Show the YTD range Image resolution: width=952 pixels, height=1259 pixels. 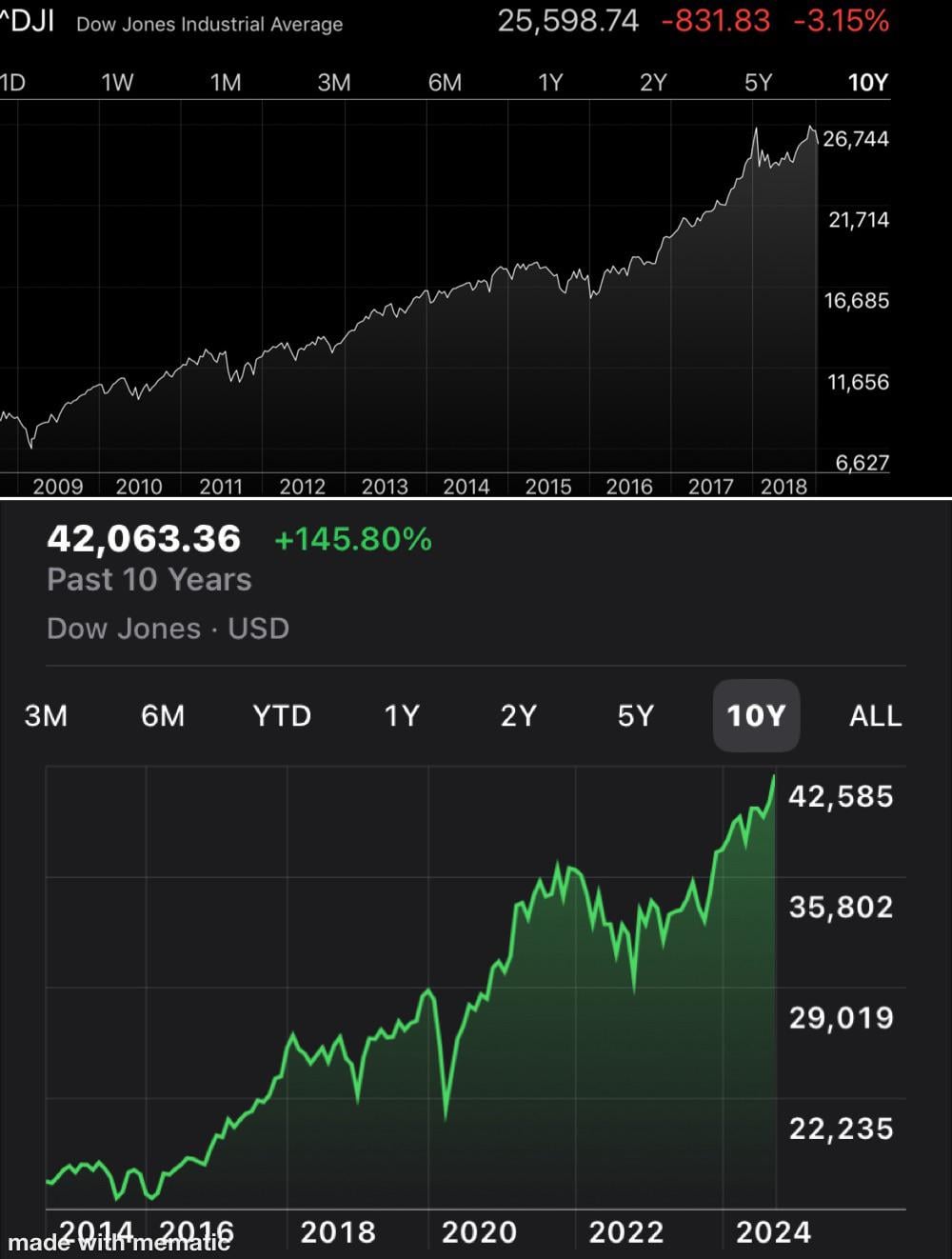pyautogui.click(x=282, y=715)
